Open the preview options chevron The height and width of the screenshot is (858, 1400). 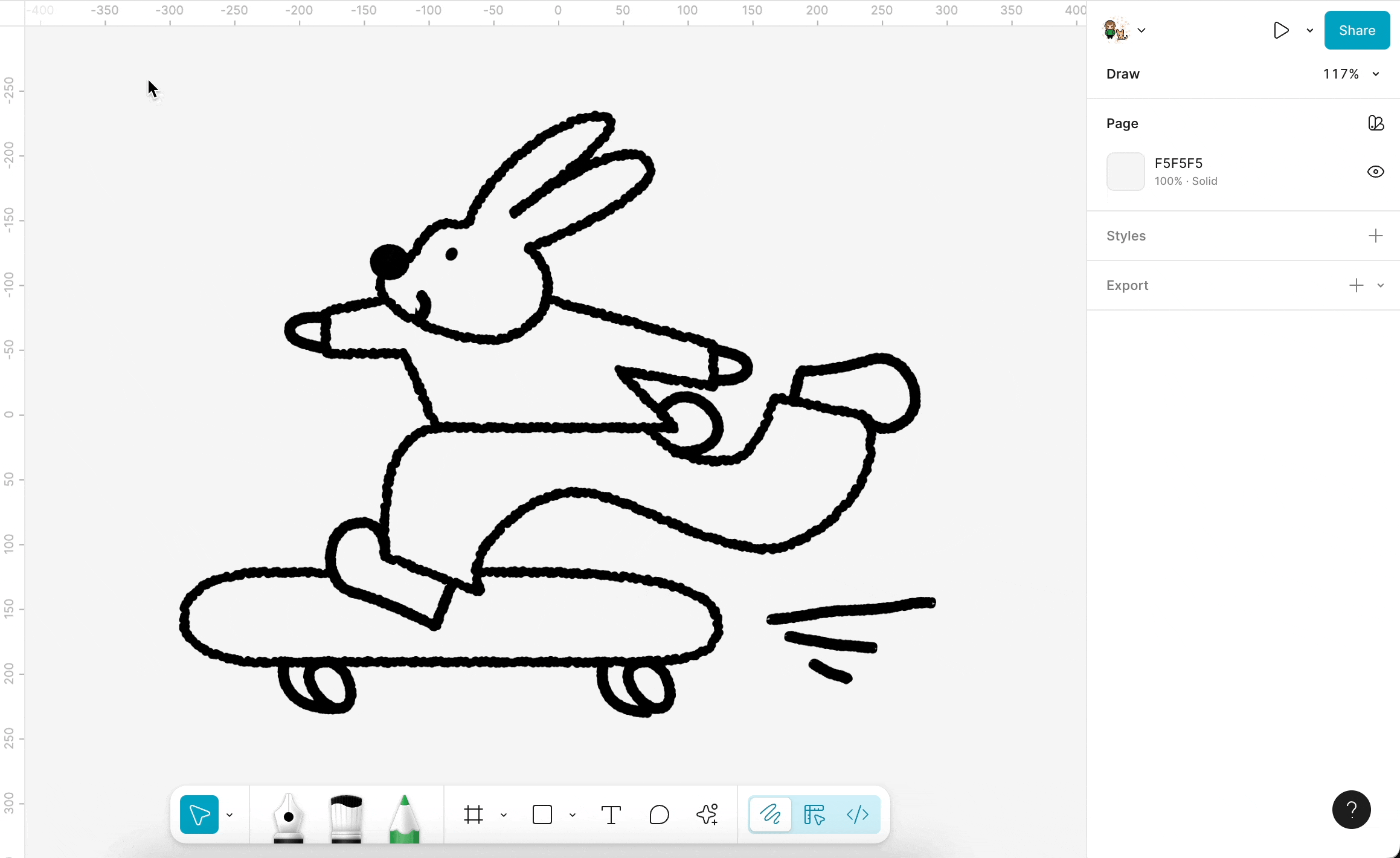pos(1309,30)
